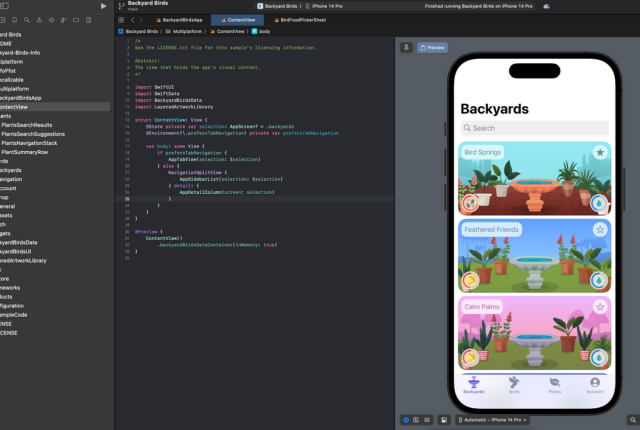
Task: Select Backyards tab in phone preview
Action: click(474, 385)
